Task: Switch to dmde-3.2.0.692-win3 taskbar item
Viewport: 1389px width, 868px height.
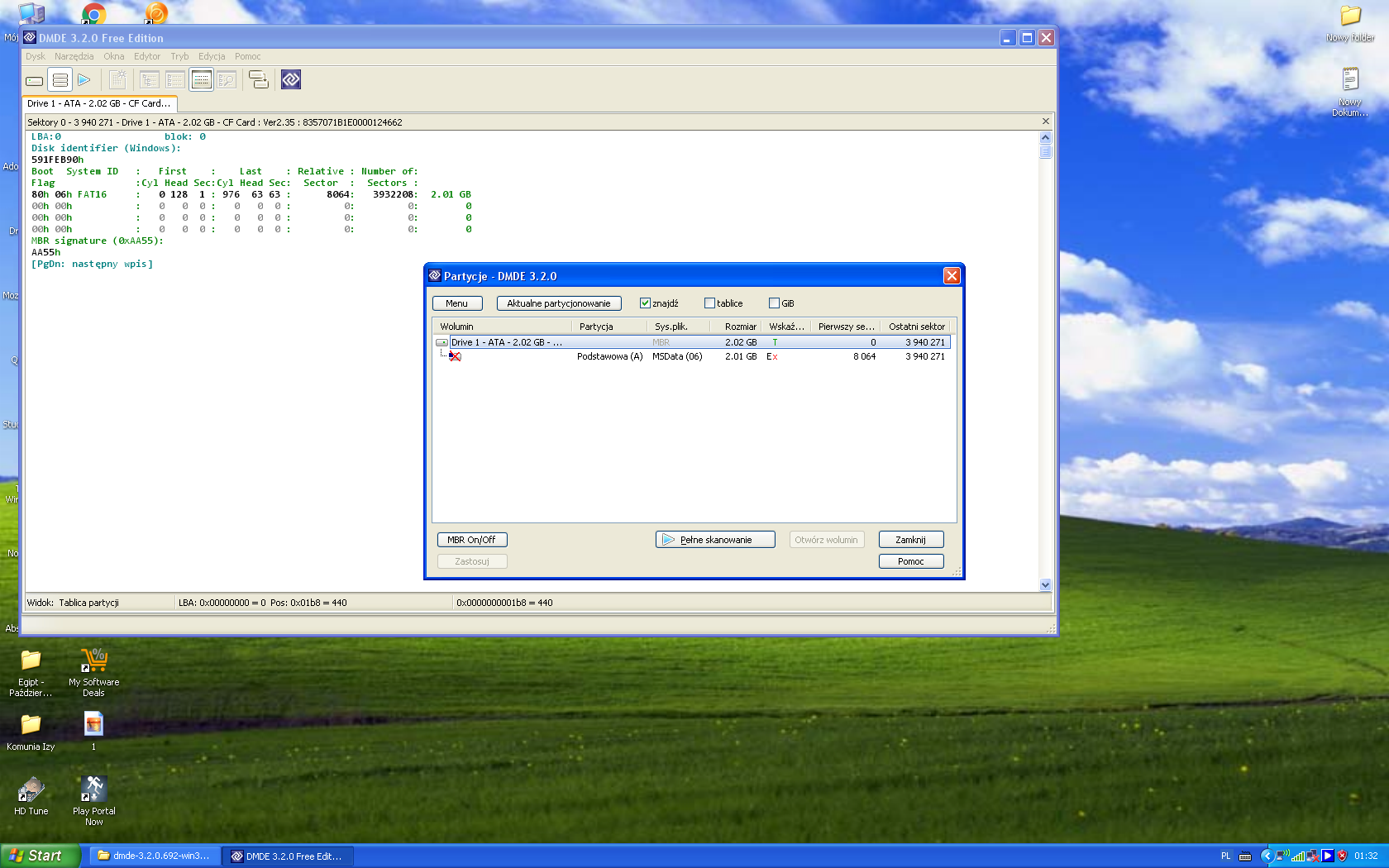Action: click(x=154, y=856)
